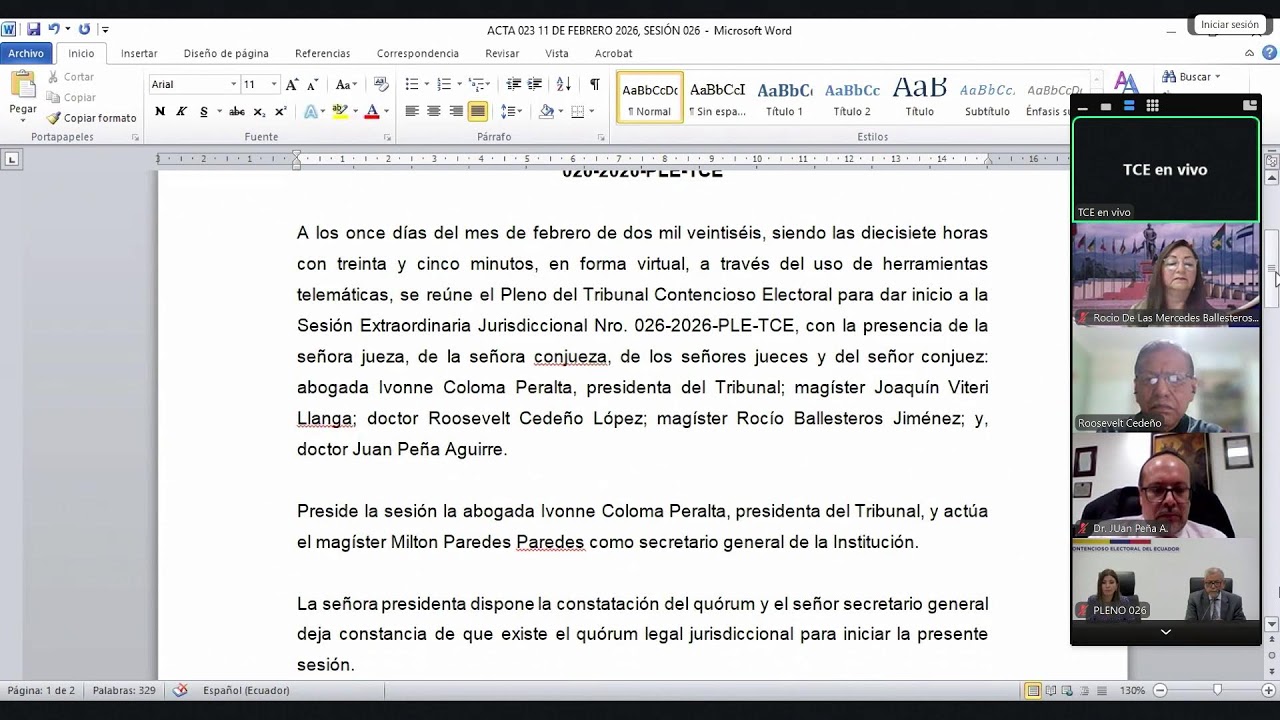Click Español (Ecuador) language in status bar
Image resolution: width=1280 pixels, height=720 pixels.
point(246,690)
